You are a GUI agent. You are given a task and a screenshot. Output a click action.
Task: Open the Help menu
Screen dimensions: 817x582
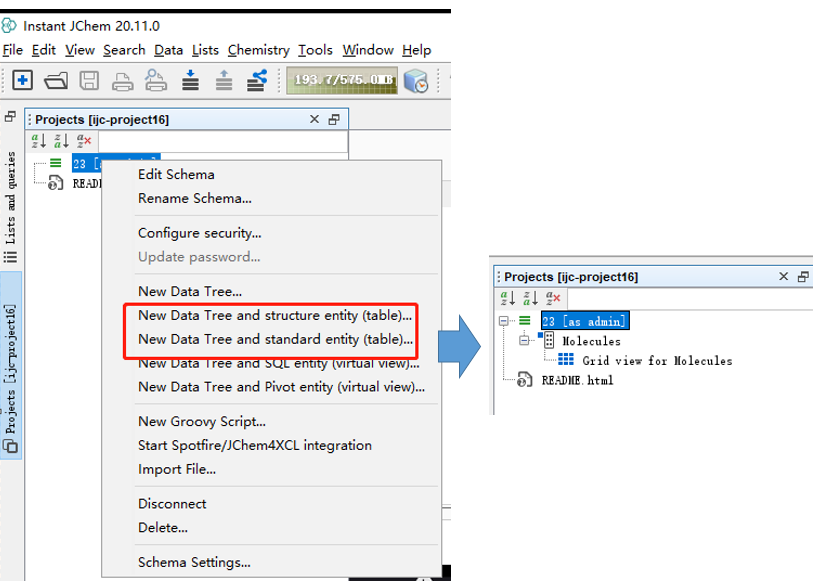(416, 50)
